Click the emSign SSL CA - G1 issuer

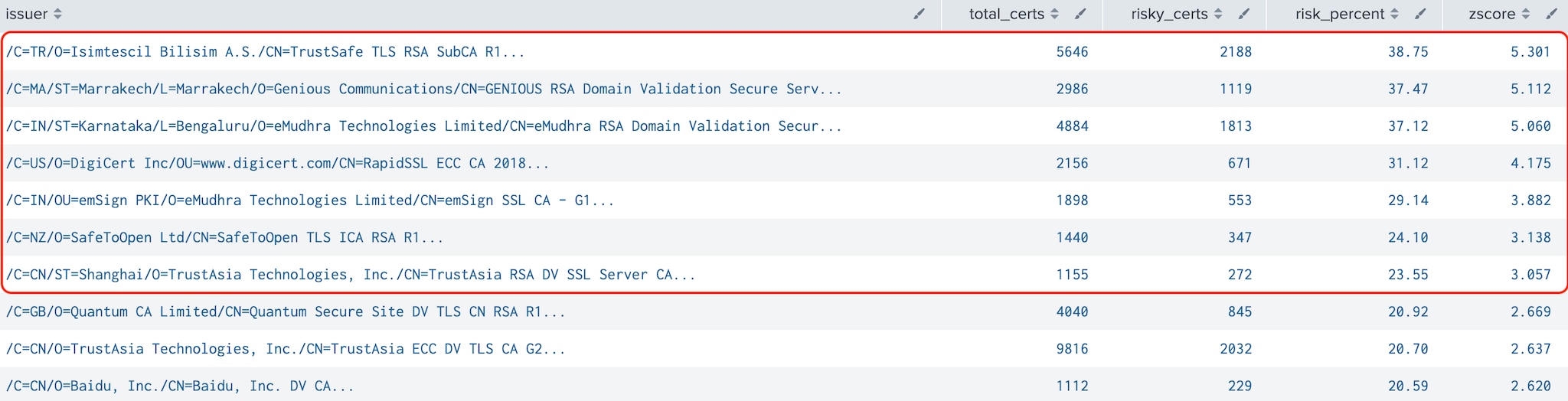[310, 200]
